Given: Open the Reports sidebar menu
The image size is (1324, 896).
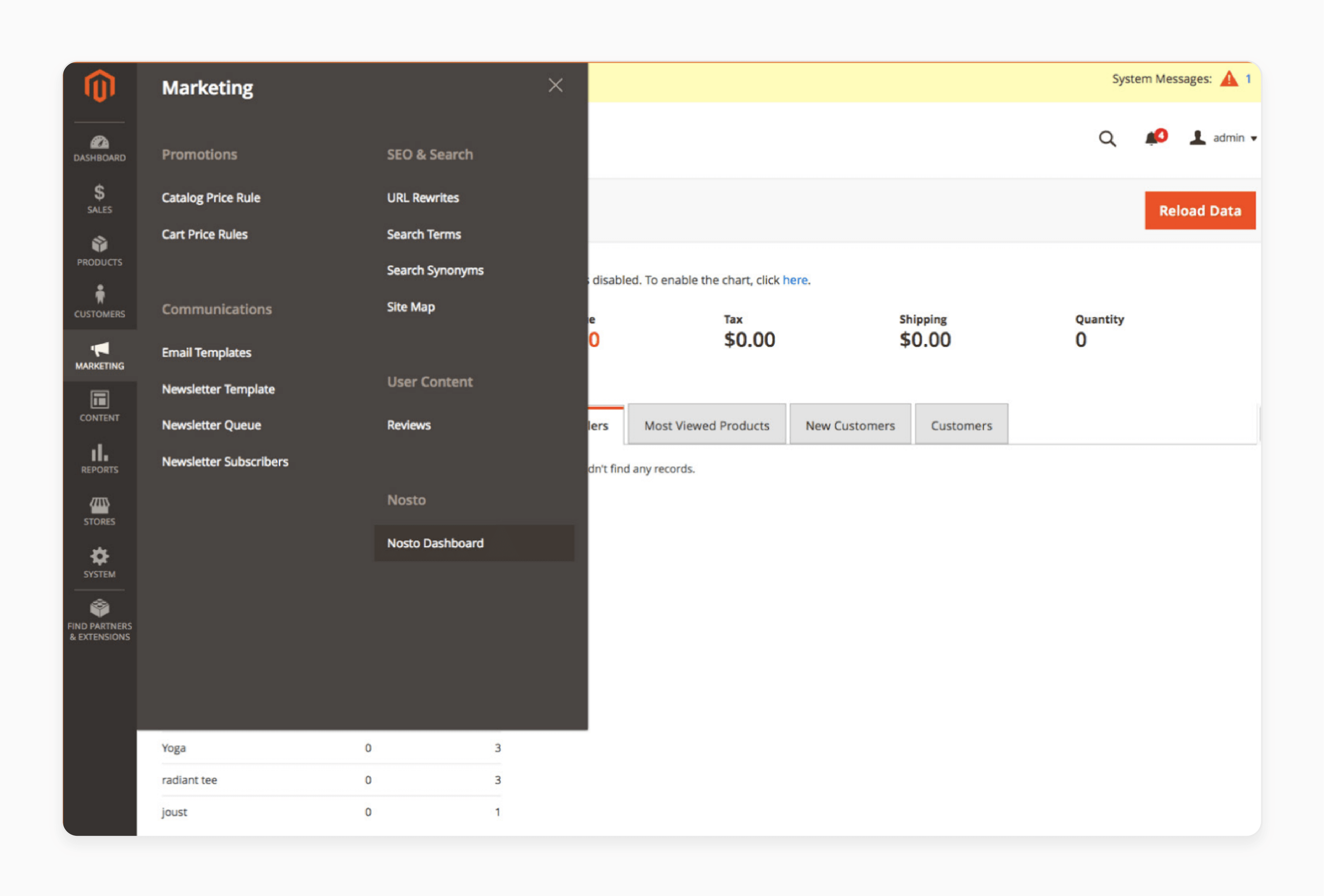Looking at the screenshot, I should pos(100,459).
